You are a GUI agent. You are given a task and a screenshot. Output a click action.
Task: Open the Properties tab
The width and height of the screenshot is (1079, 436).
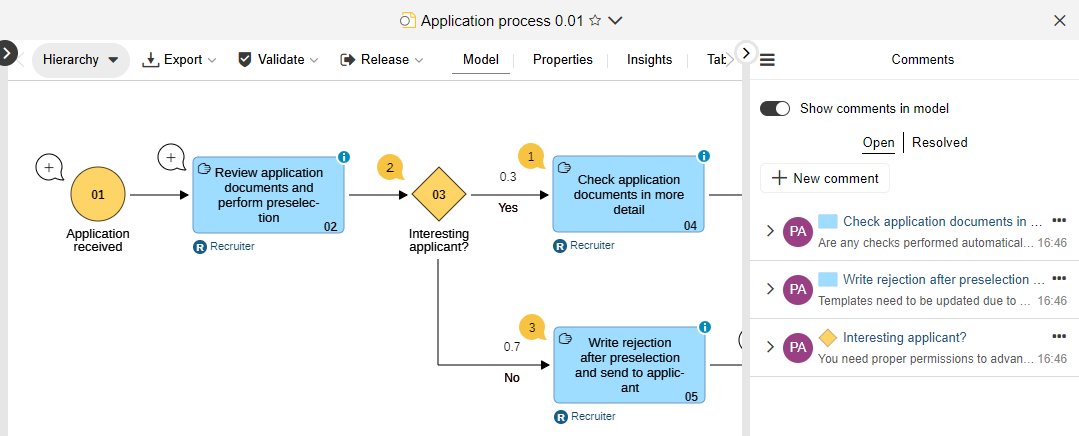(562, 60)
